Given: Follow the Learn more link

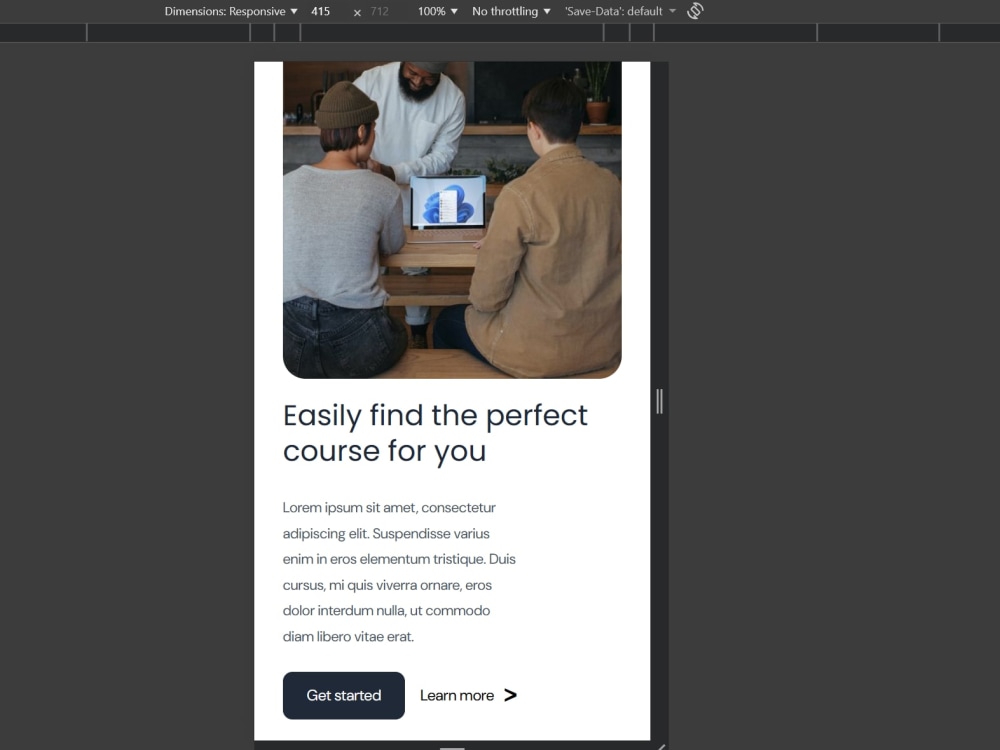Looking at the screenshot, I should click(x=457, y=696).
